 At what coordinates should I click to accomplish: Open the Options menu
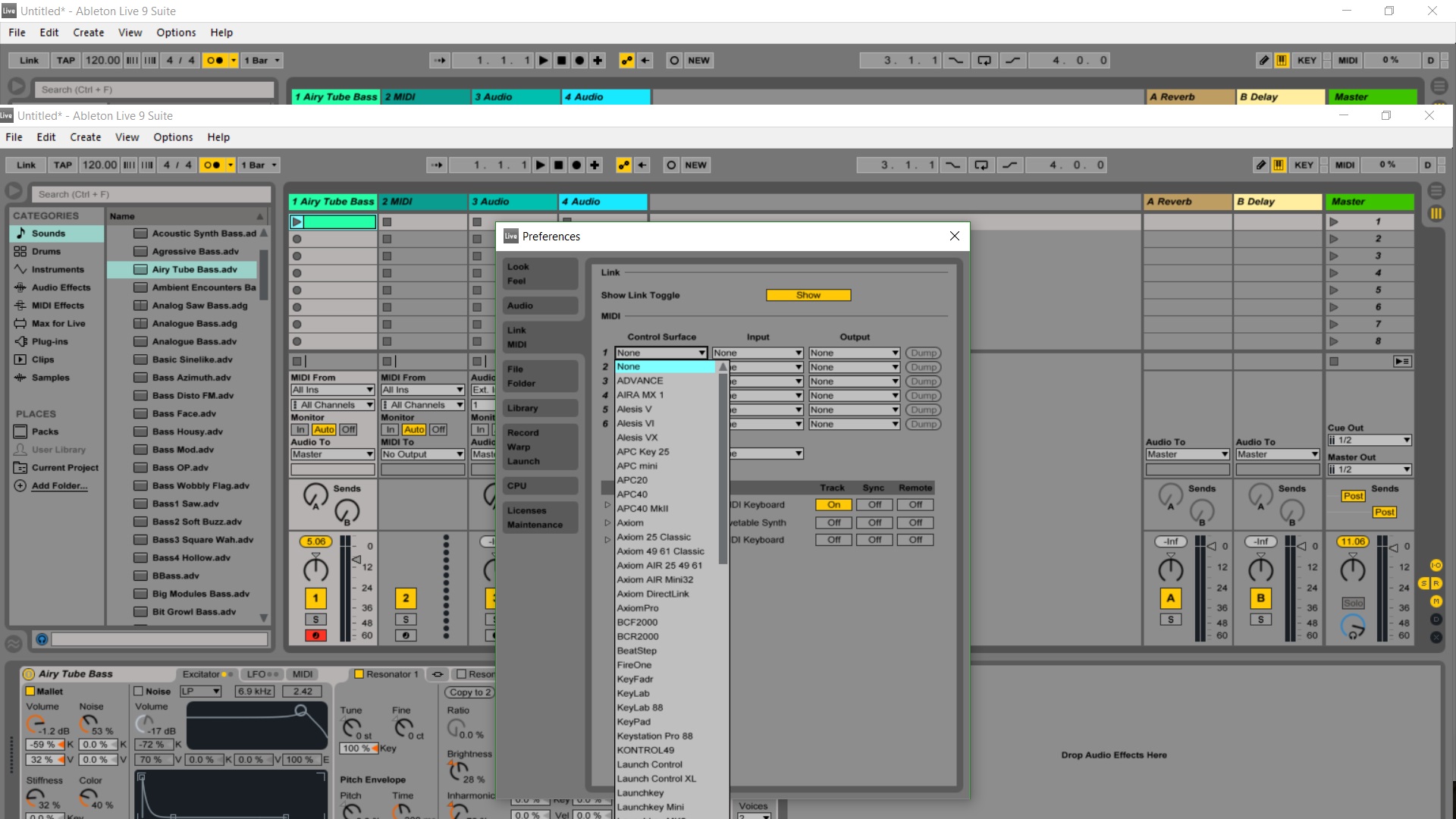pos(173,137)
